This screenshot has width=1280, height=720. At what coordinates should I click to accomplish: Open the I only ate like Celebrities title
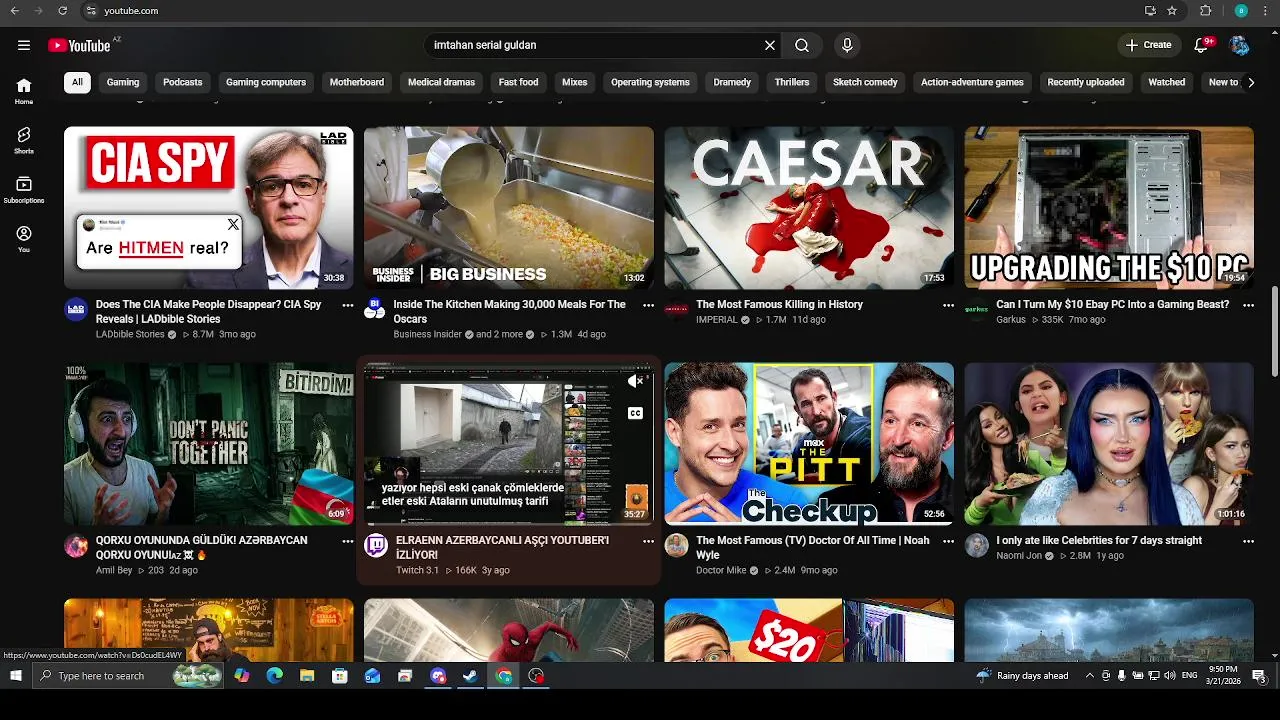(1099, 541)
